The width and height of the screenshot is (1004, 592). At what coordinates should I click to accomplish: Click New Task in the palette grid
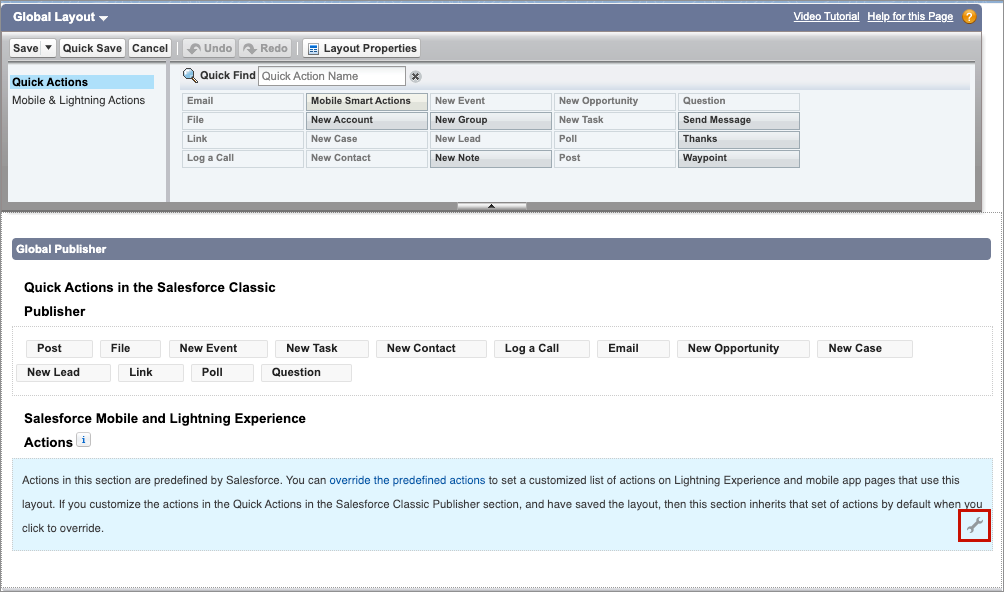coord(615,120)
